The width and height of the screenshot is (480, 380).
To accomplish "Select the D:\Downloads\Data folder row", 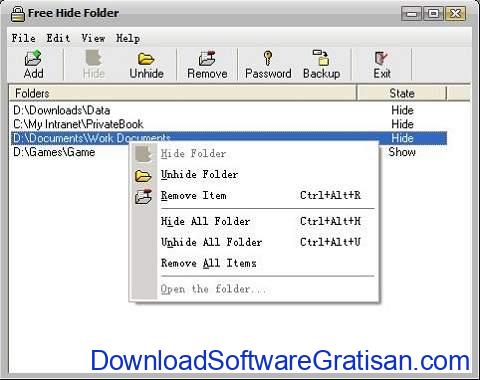I will click(229, 110).
